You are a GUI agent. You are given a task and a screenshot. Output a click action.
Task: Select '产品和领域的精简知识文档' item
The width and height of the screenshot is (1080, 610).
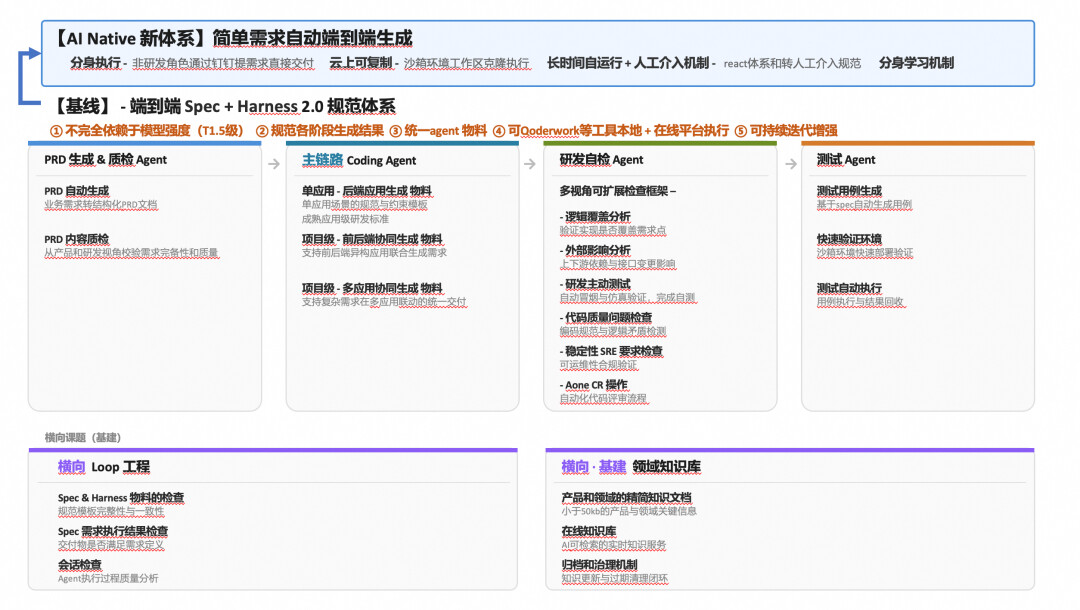[626, 497]
